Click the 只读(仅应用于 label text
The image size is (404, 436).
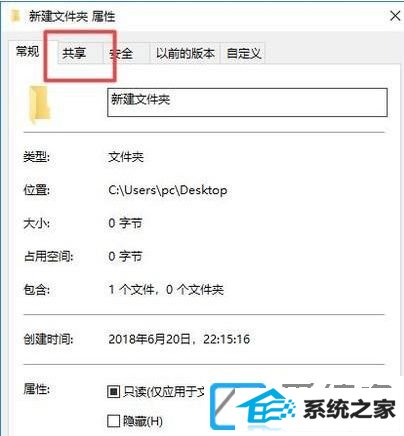[x=164, y=392]
